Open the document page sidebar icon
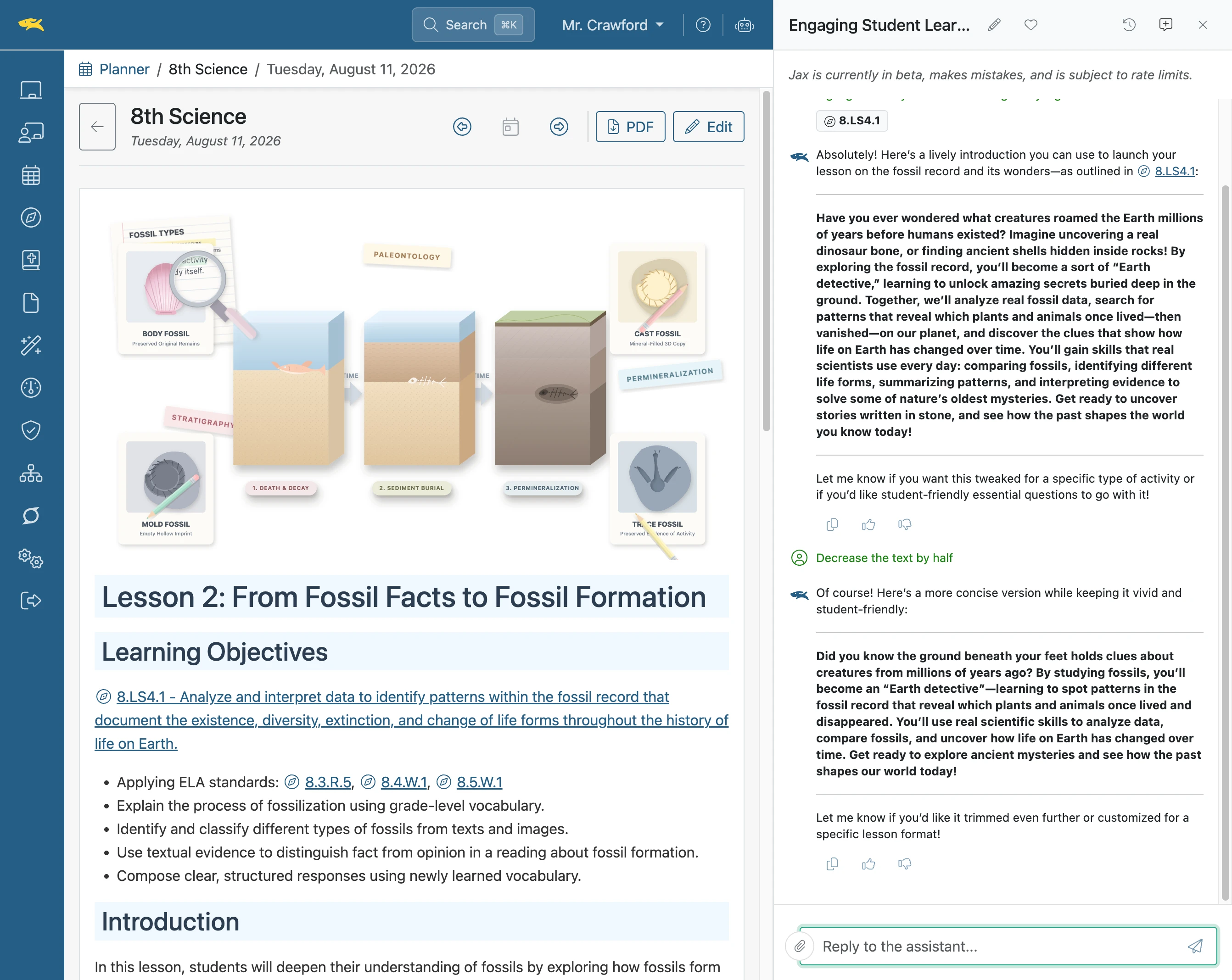Viewport: 1232px width, 980px height. pos(31,303)
